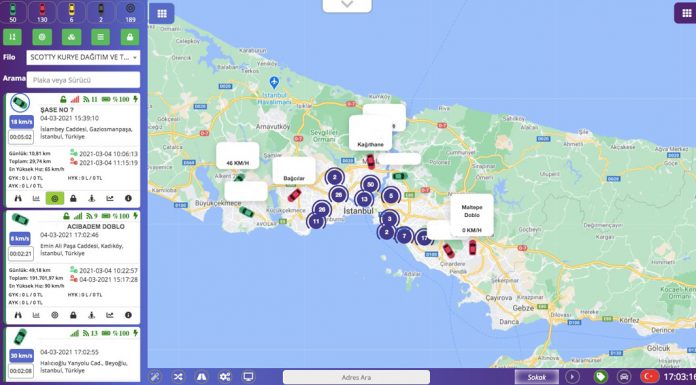
Task: Click the Turkish flag language button
Action: [650, 377]
